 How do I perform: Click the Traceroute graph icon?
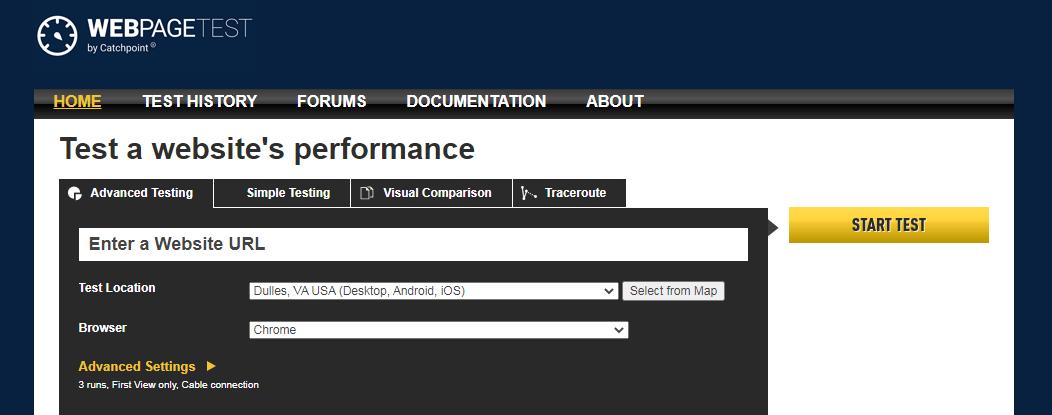point(529,193)
